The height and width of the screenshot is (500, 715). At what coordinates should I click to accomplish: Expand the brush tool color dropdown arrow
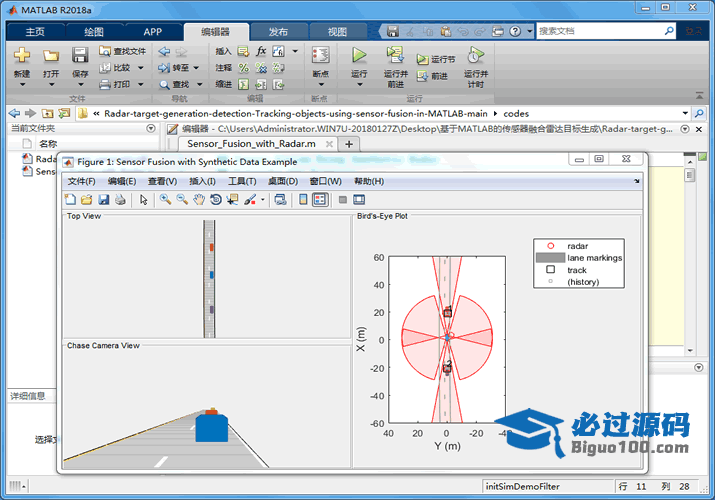263,200
